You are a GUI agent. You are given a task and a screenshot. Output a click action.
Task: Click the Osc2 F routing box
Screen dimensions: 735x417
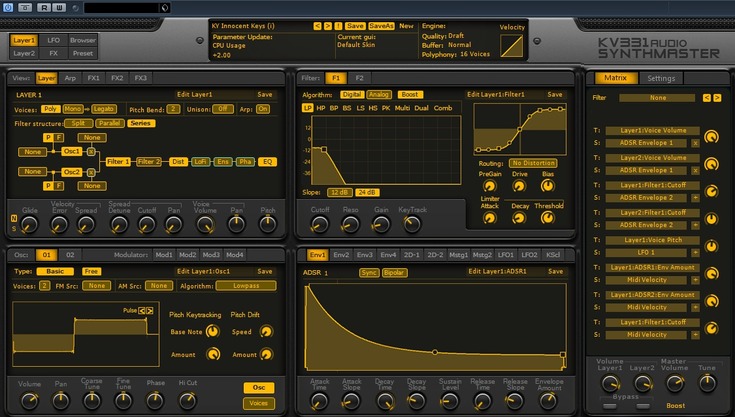pos(59,186)
